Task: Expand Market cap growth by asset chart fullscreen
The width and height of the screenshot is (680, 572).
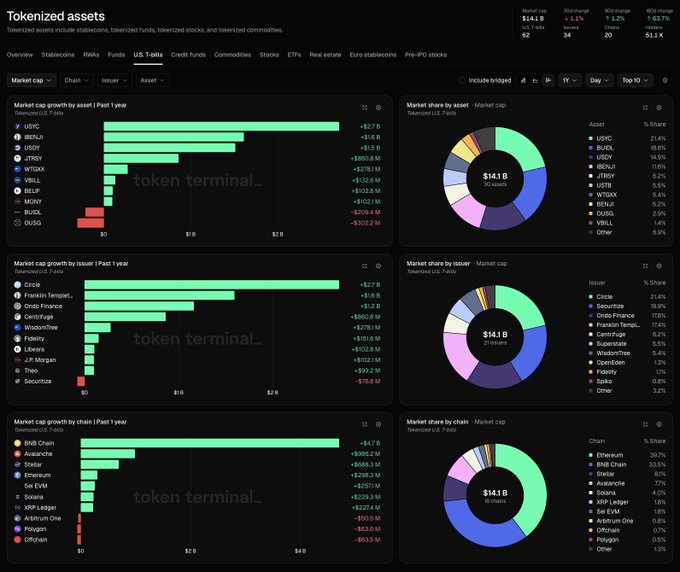Action: (365, 108)
